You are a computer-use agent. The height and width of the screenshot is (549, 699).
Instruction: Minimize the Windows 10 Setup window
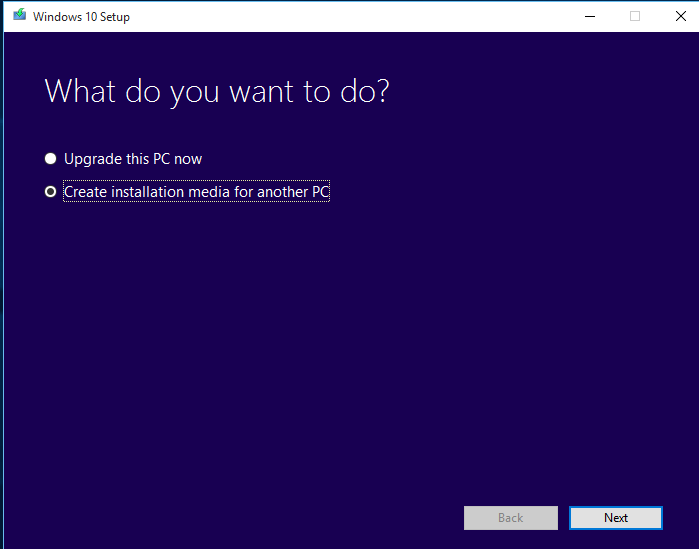[590, 16]
